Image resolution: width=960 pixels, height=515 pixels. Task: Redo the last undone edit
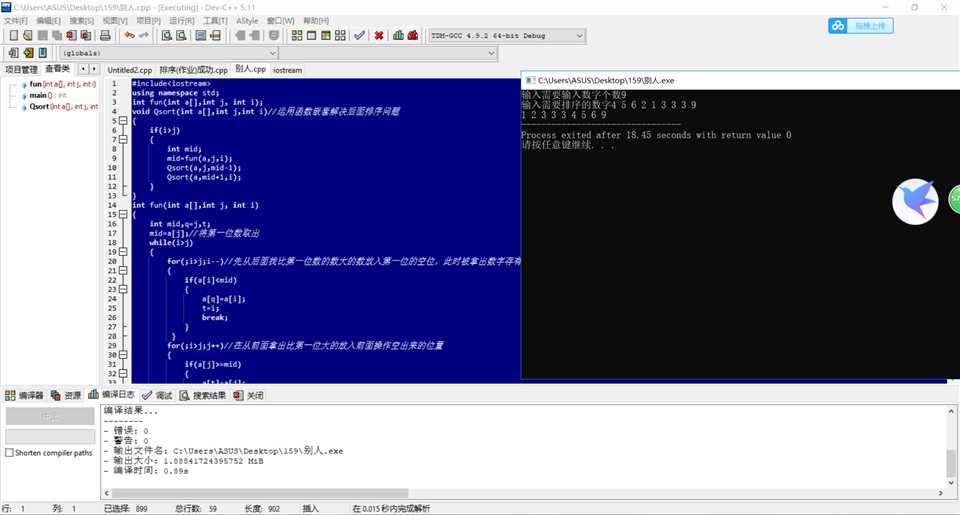(144, 36)
